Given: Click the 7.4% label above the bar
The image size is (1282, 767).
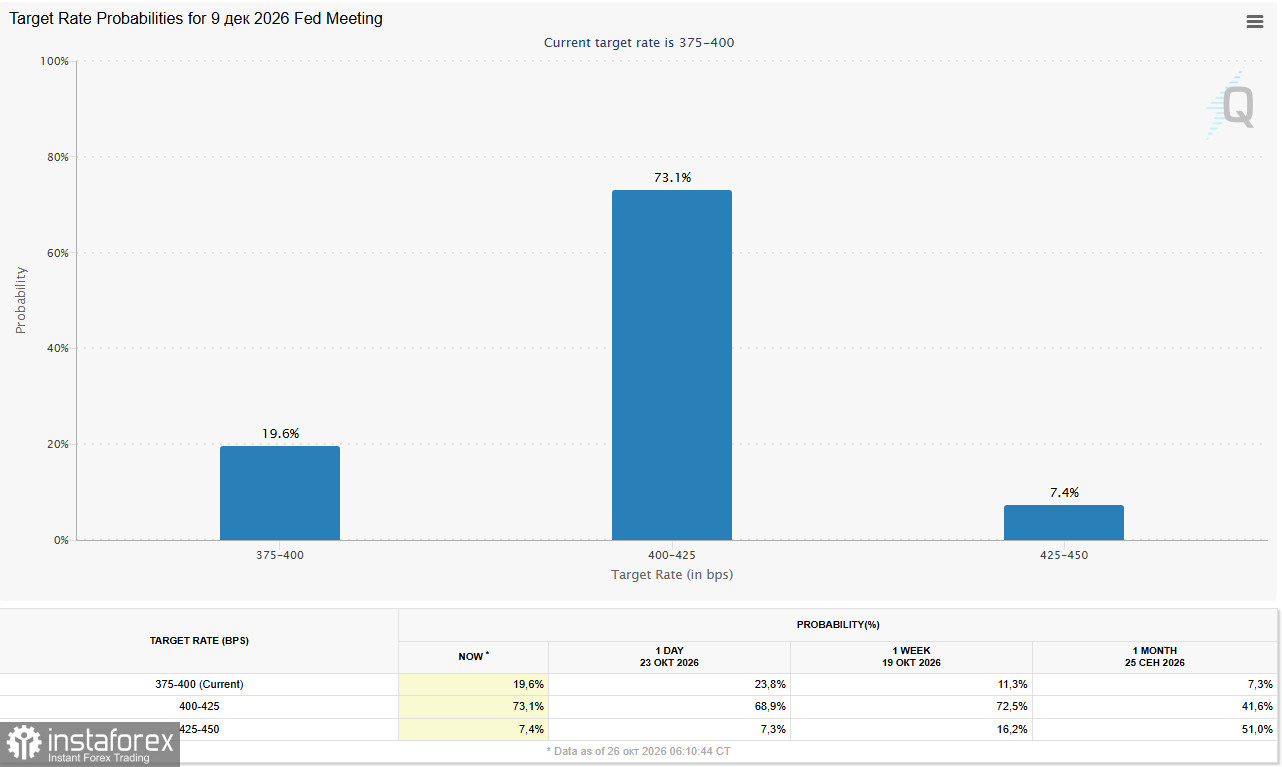Looking at the screenshot, I should click(x=1064, y=492).
